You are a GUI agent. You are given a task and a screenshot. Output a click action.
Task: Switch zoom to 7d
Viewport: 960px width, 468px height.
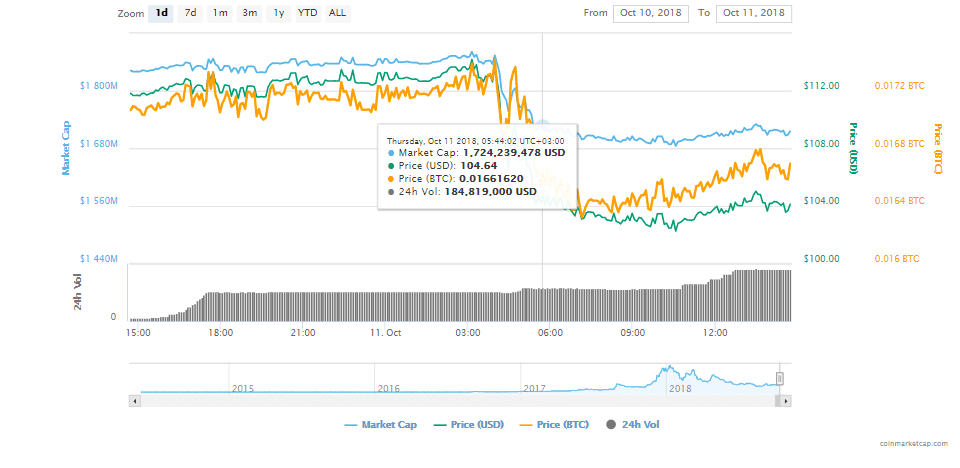pos(189,13)
